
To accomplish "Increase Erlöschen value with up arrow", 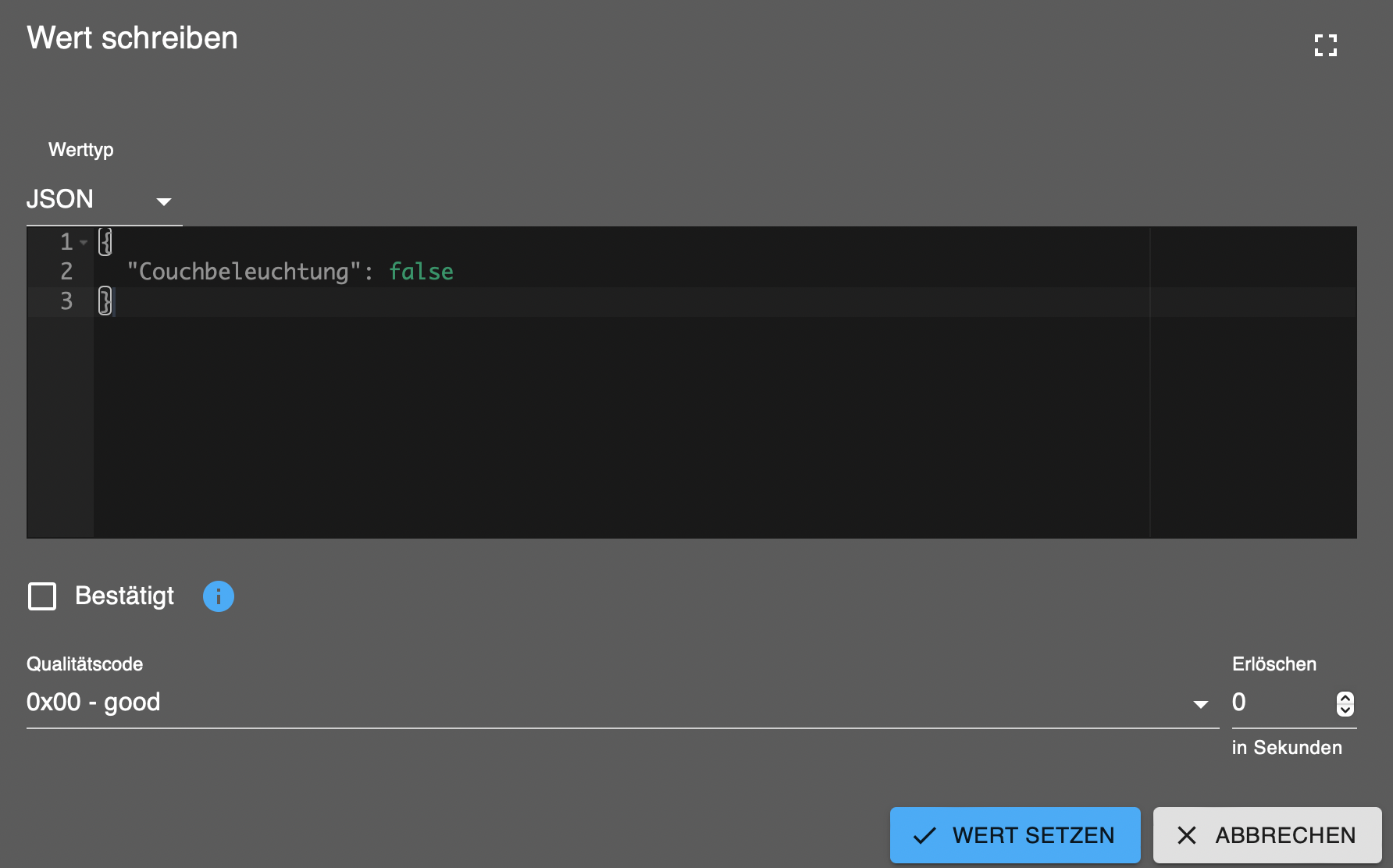I will click(x=1345, y=697).
